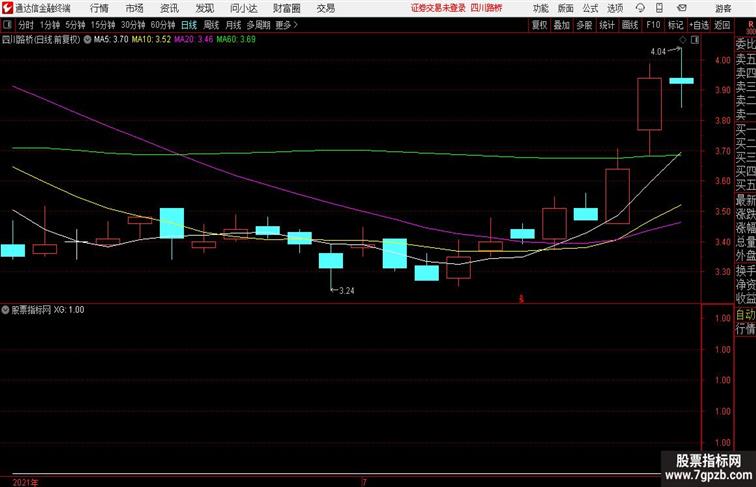The width and height of the screenshot is (756, 487).
Task: Click the MA5: 3.70 indicator label
Action: [x=111, y=40]
